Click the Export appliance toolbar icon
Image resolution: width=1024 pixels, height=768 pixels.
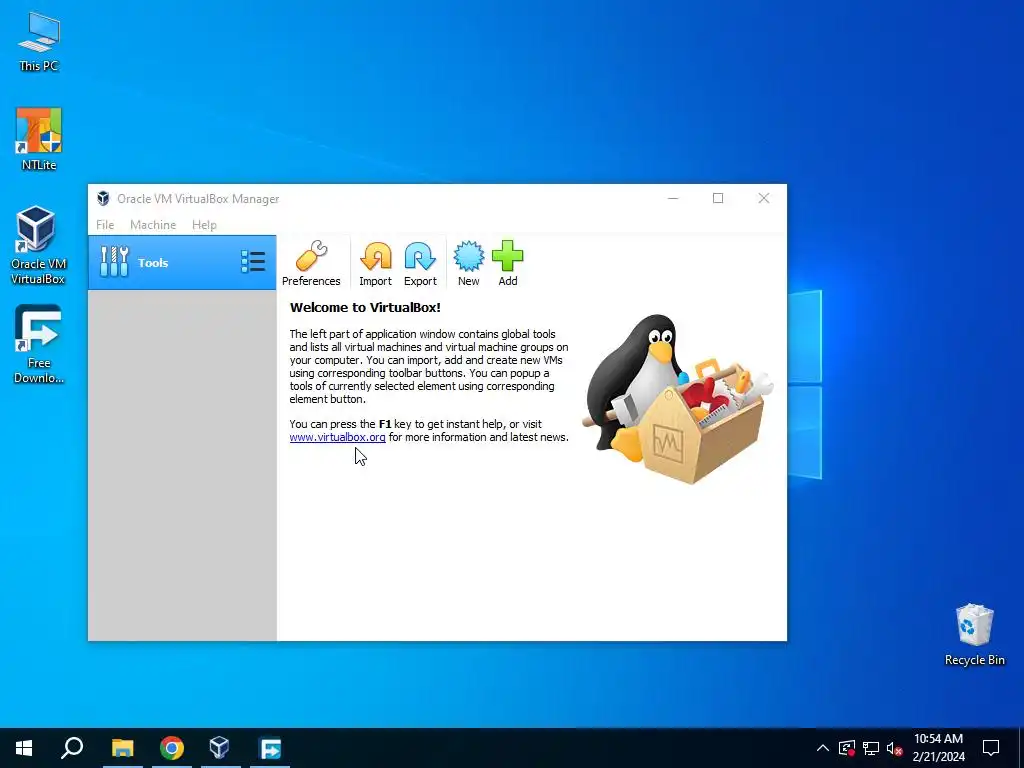[x=420, y=263]
